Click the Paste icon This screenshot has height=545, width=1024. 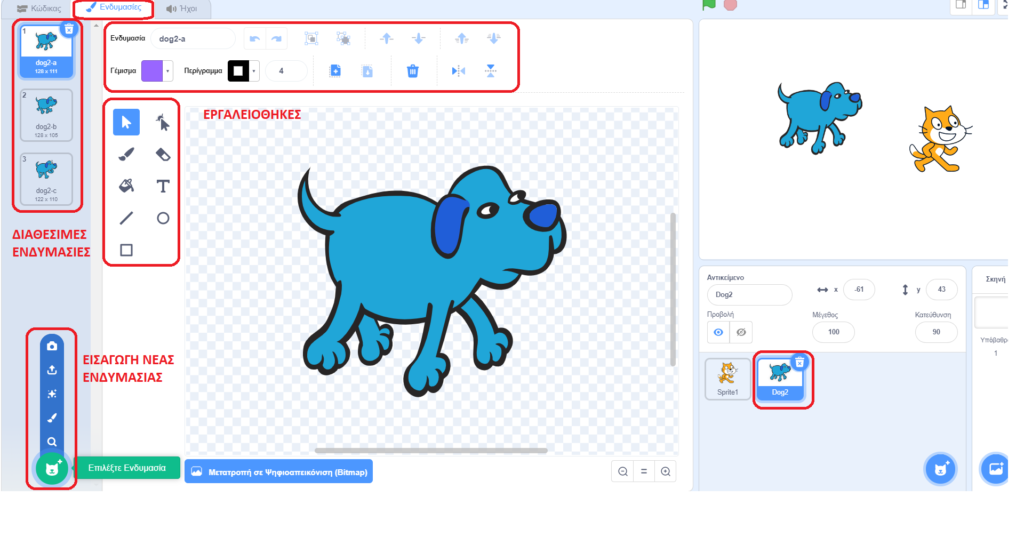coord(368,70)
